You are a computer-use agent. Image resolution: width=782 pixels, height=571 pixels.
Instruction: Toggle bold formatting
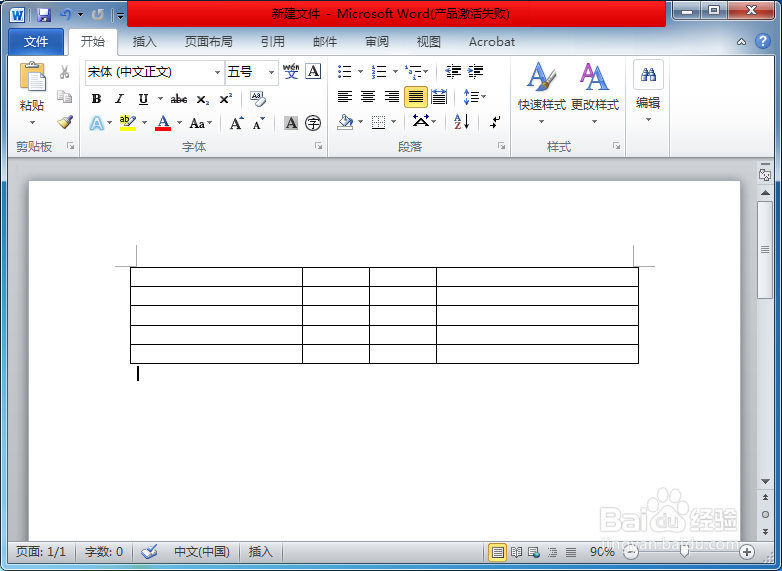96,99
